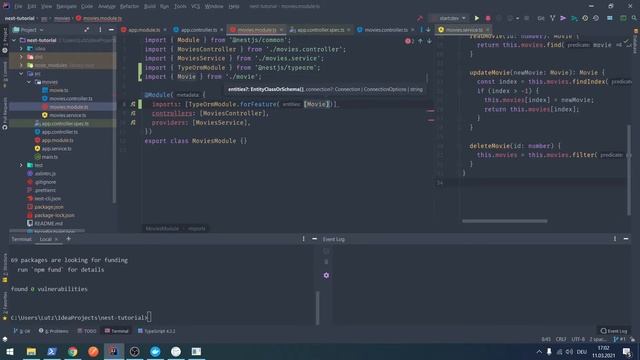Viewport: 640px width, 360px height.
Task: Open the start:dev run configuration dropdown
Action: coord(449,18)
